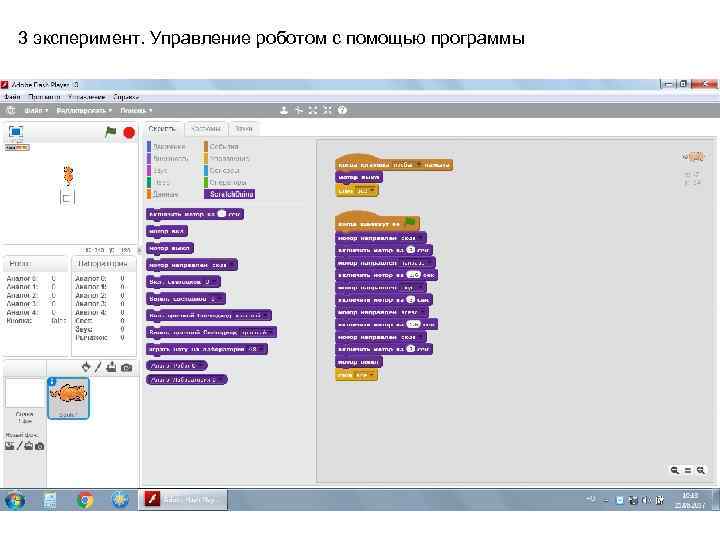This screenshot has width=720, height=540.
Task: Start the program with the green flag
Action: tap(111, 132)
